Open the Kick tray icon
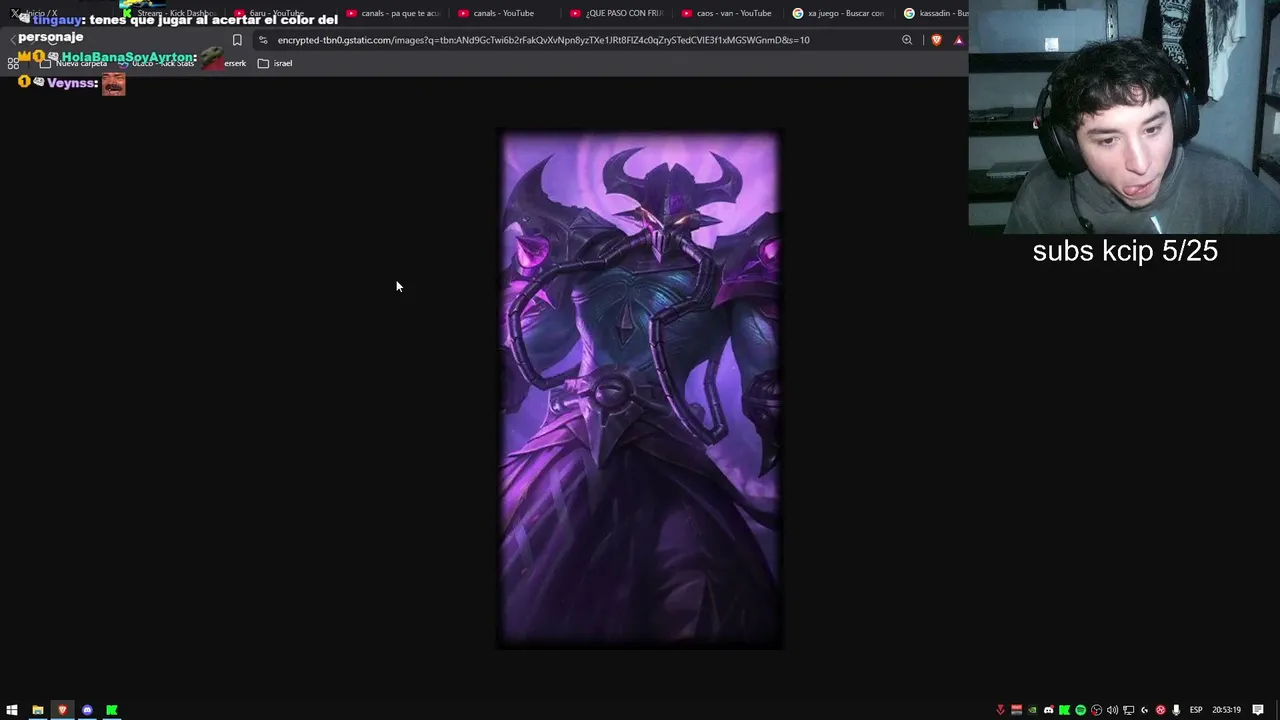 click(1064, 710)
